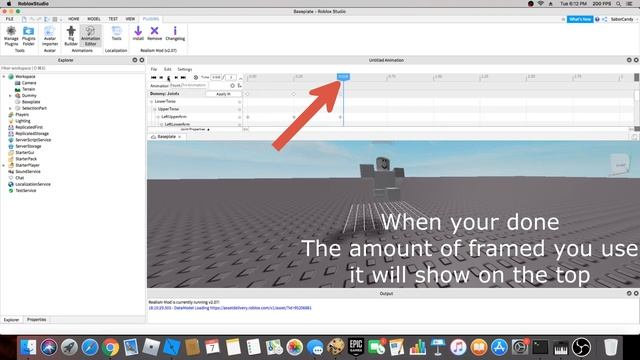Open Google Chrome from the Dock

coord(110,347)
